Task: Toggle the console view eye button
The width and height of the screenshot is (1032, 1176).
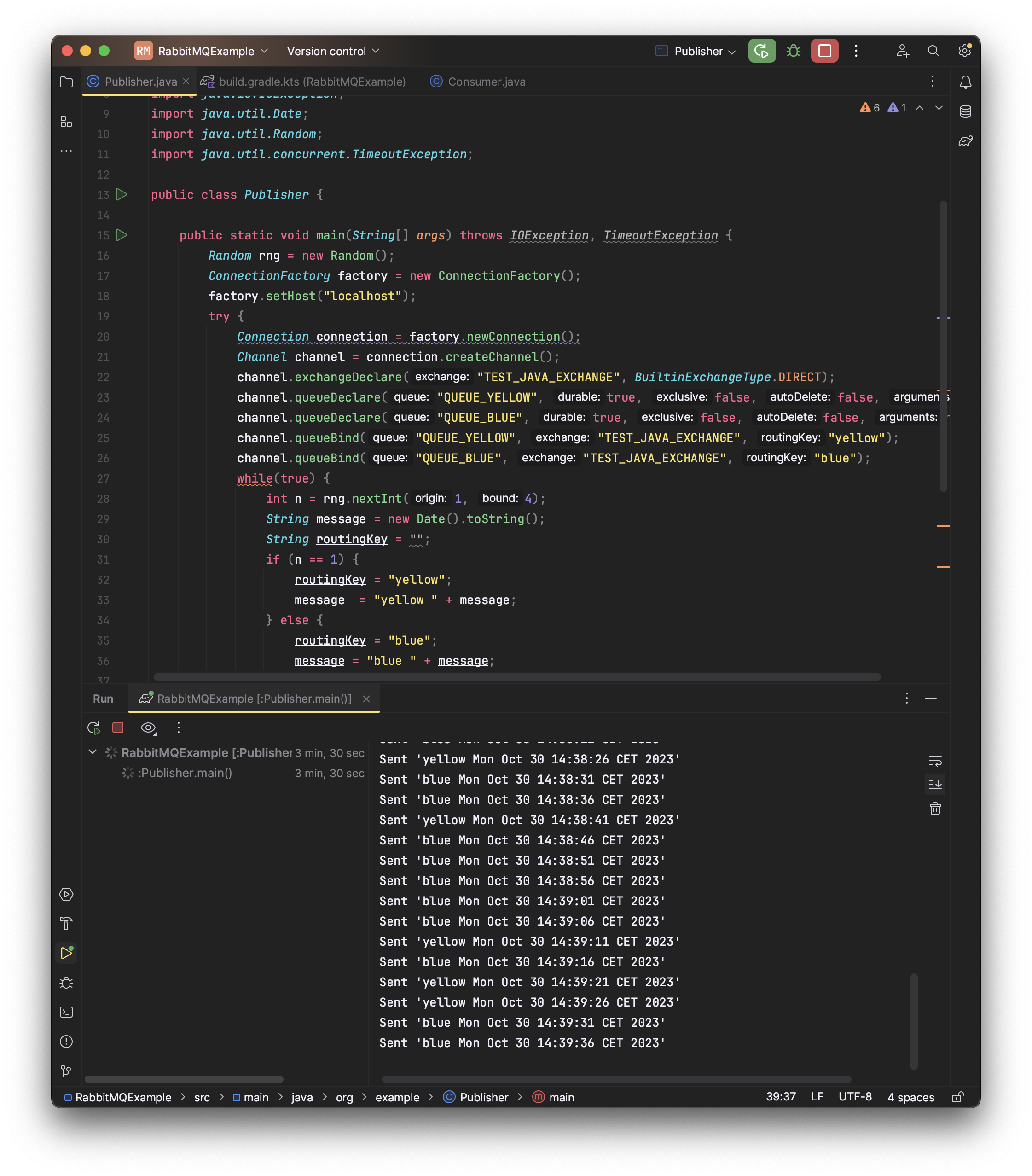Action: pyautogui.click(x=148, y=728)
